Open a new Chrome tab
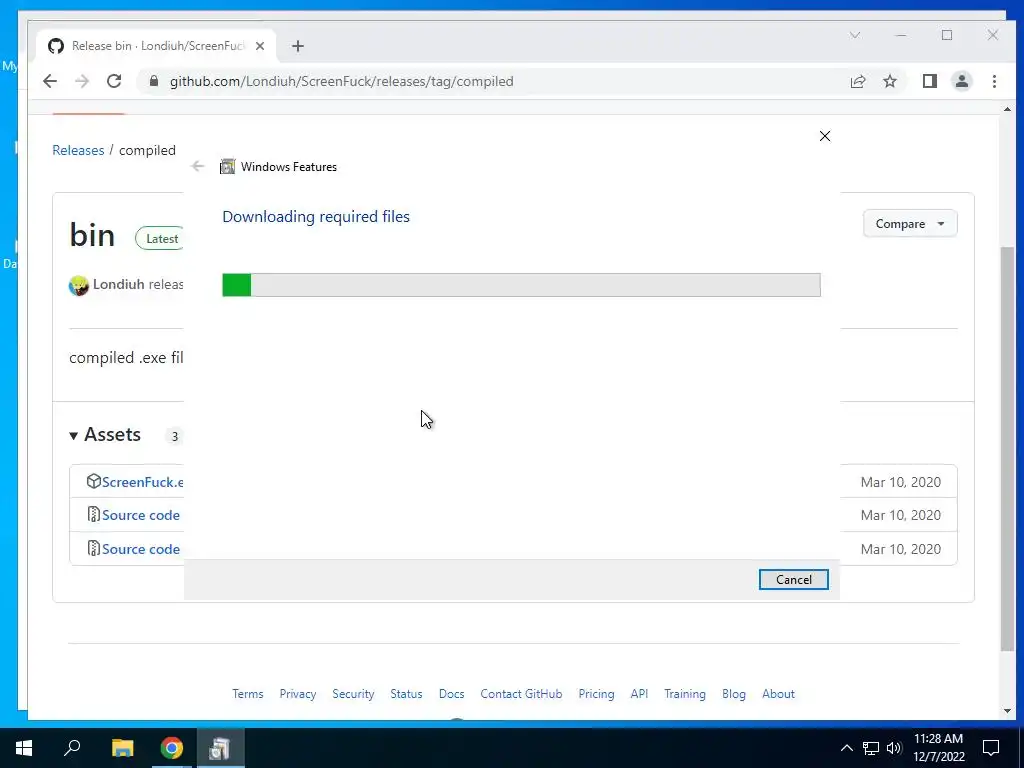The width and height of the screenshot is (1024, 768). point(298,46)
